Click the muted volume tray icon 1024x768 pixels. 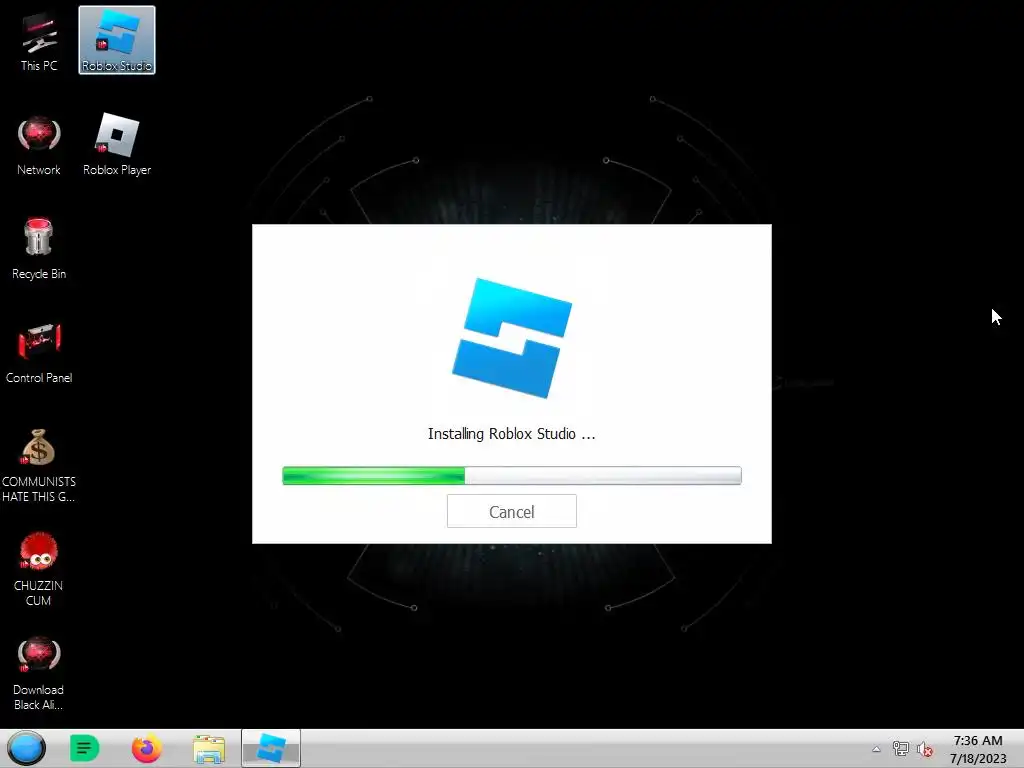[924, 749]
